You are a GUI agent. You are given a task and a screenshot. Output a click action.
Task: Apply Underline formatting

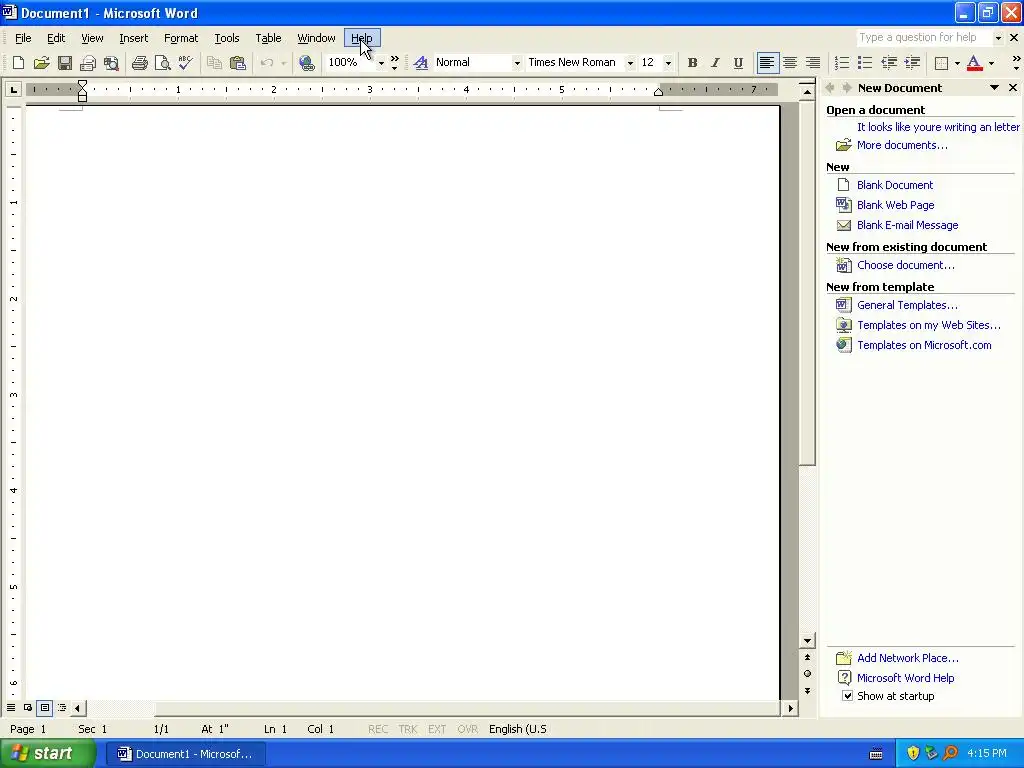(738, 63)
